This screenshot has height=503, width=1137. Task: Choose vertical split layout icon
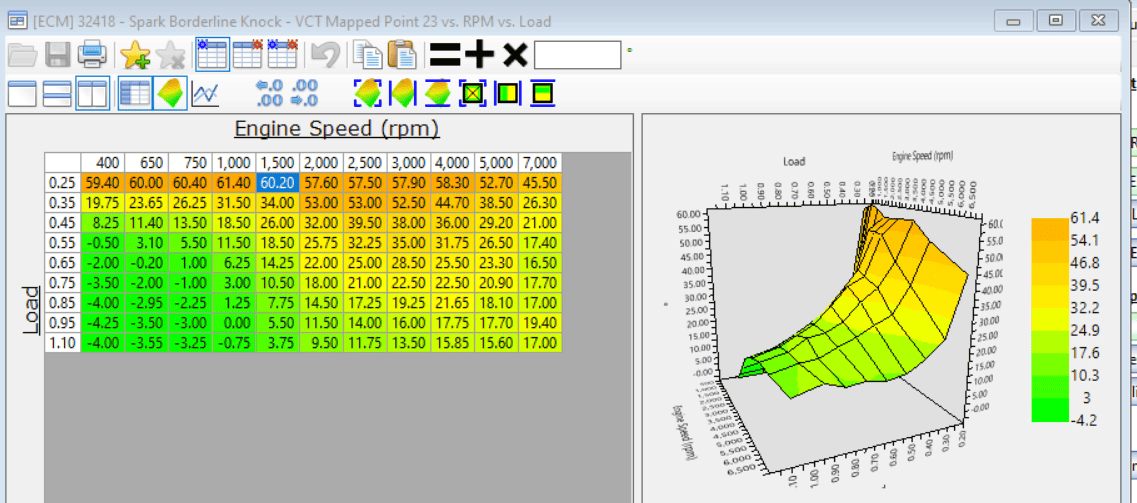[x=93, y=93]
